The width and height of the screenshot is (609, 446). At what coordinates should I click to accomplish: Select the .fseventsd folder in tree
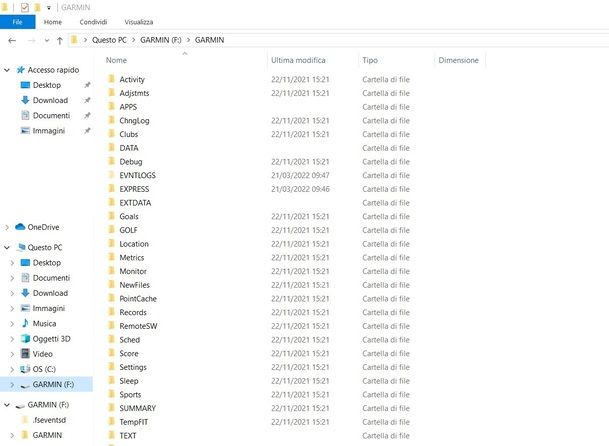[x=49, y=420]
